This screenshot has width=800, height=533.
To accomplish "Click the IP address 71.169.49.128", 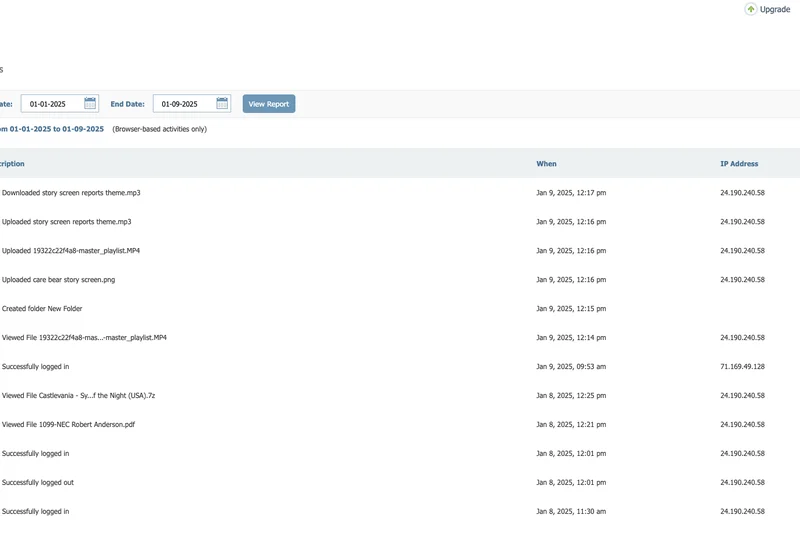I will (x=742, y=367).
